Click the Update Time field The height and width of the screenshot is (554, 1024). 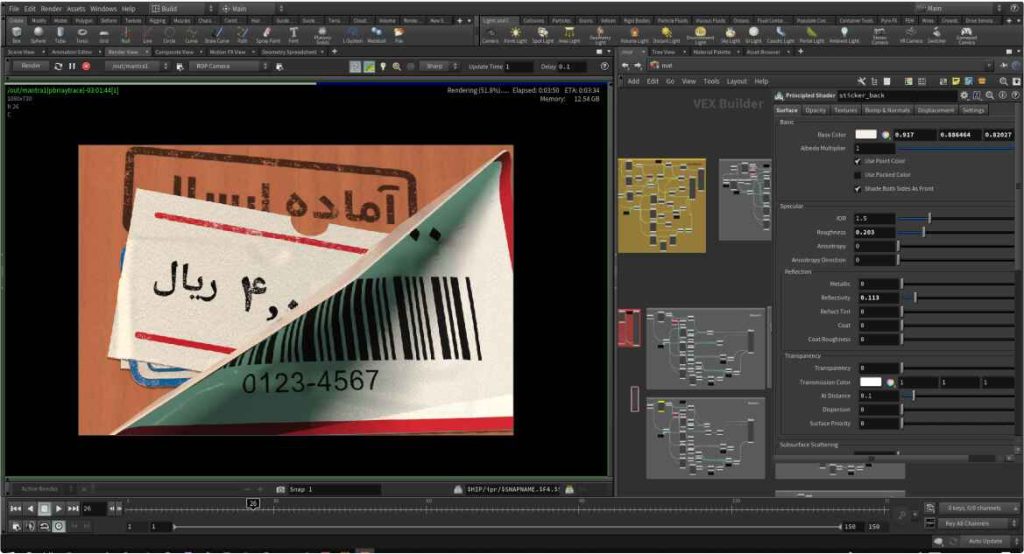pos(517,67)
